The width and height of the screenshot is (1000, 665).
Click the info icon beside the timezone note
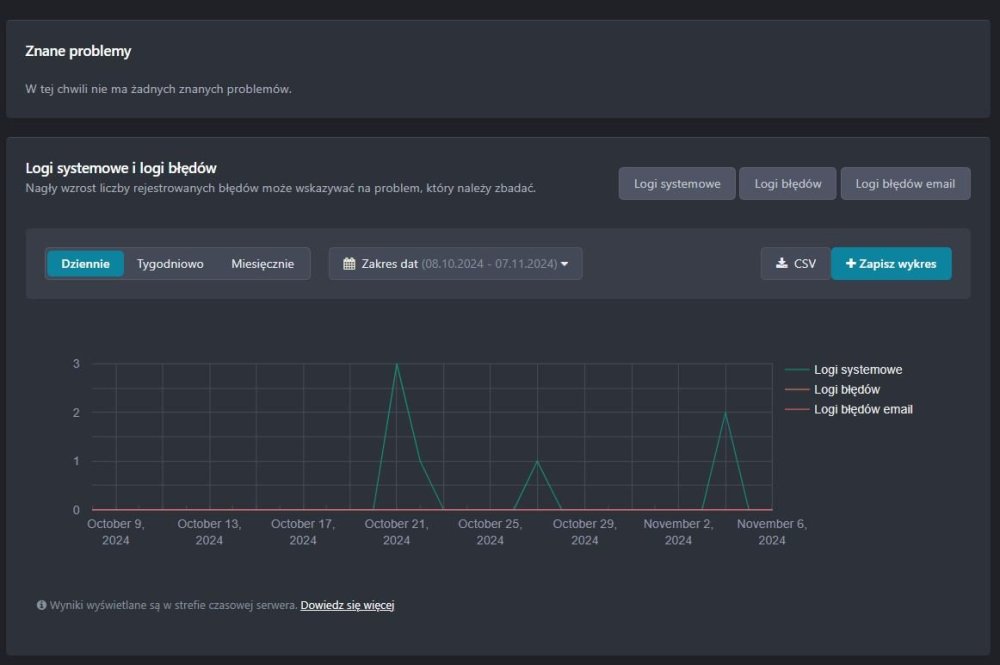tap(42, 605)
